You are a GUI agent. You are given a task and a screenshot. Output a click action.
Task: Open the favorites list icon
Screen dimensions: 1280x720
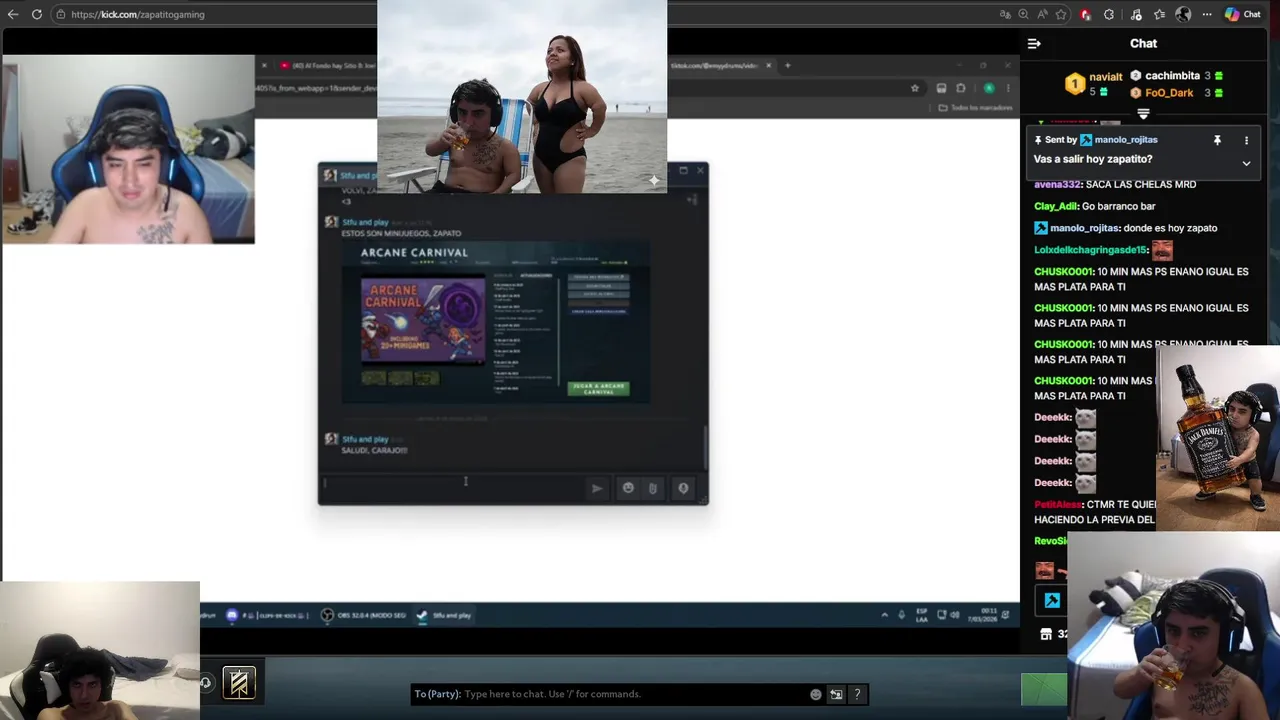(1159, 14)
